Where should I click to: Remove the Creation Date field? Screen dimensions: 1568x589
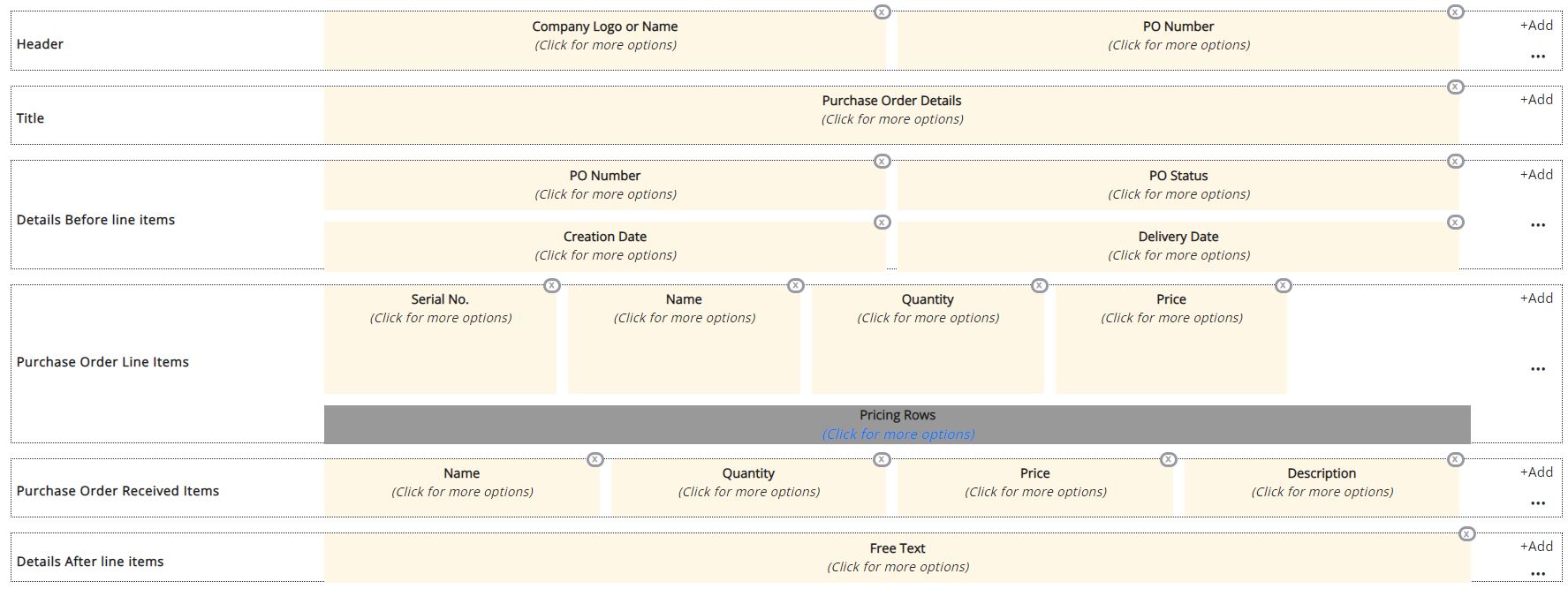coord(882,223)
